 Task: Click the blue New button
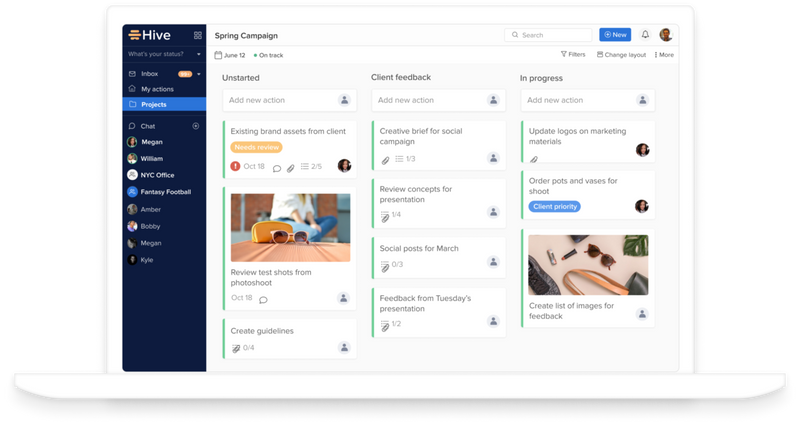615,35
